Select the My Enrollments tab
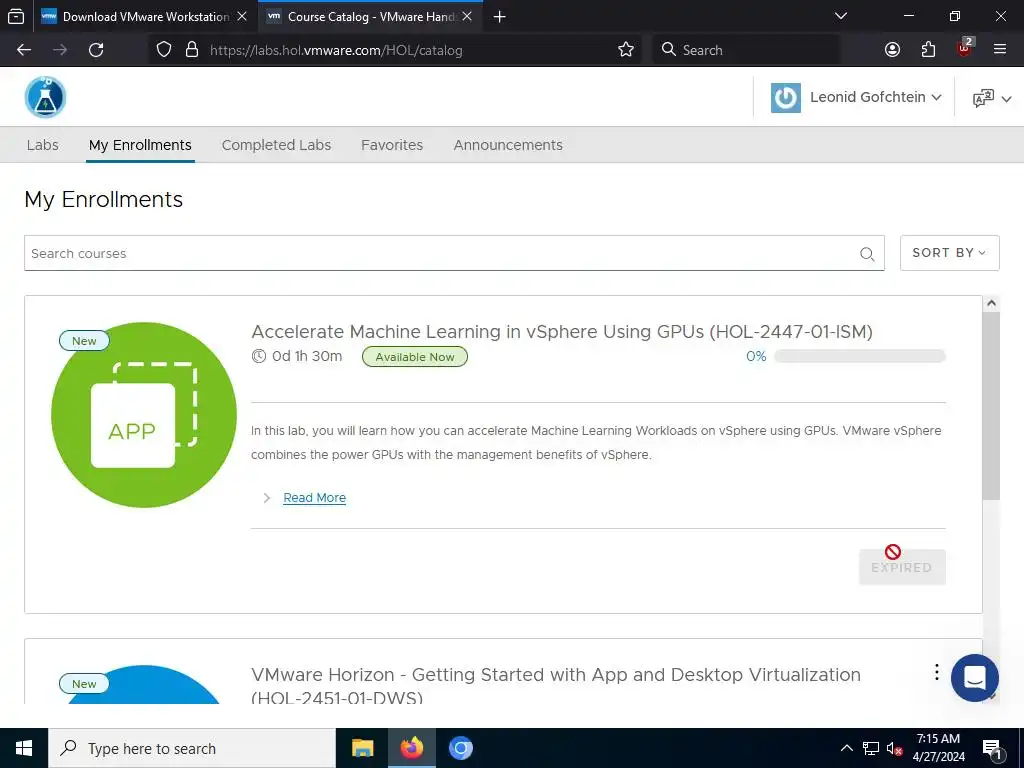This screenshot has height=768, width=1024. (140, 145)
